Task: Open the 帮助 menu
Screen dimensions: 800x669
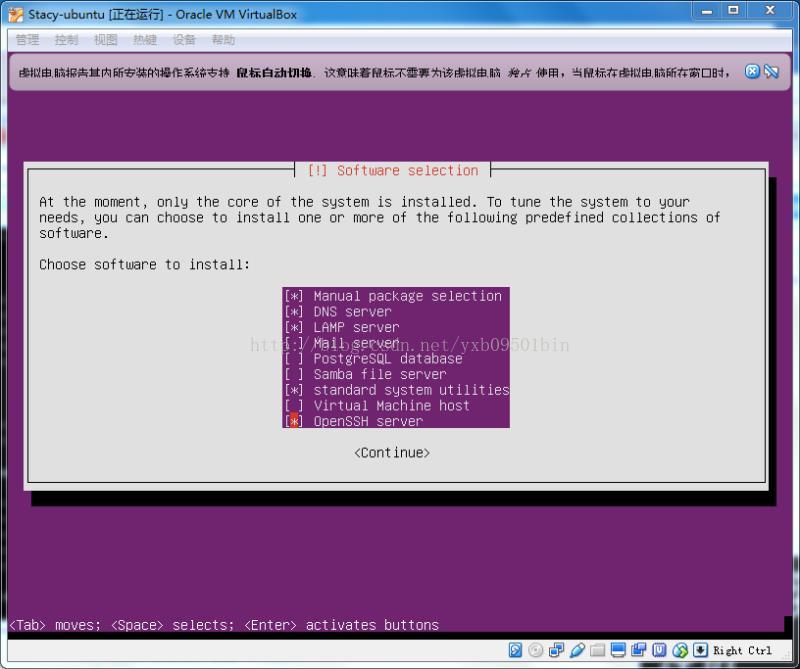Action: (223, 39)
